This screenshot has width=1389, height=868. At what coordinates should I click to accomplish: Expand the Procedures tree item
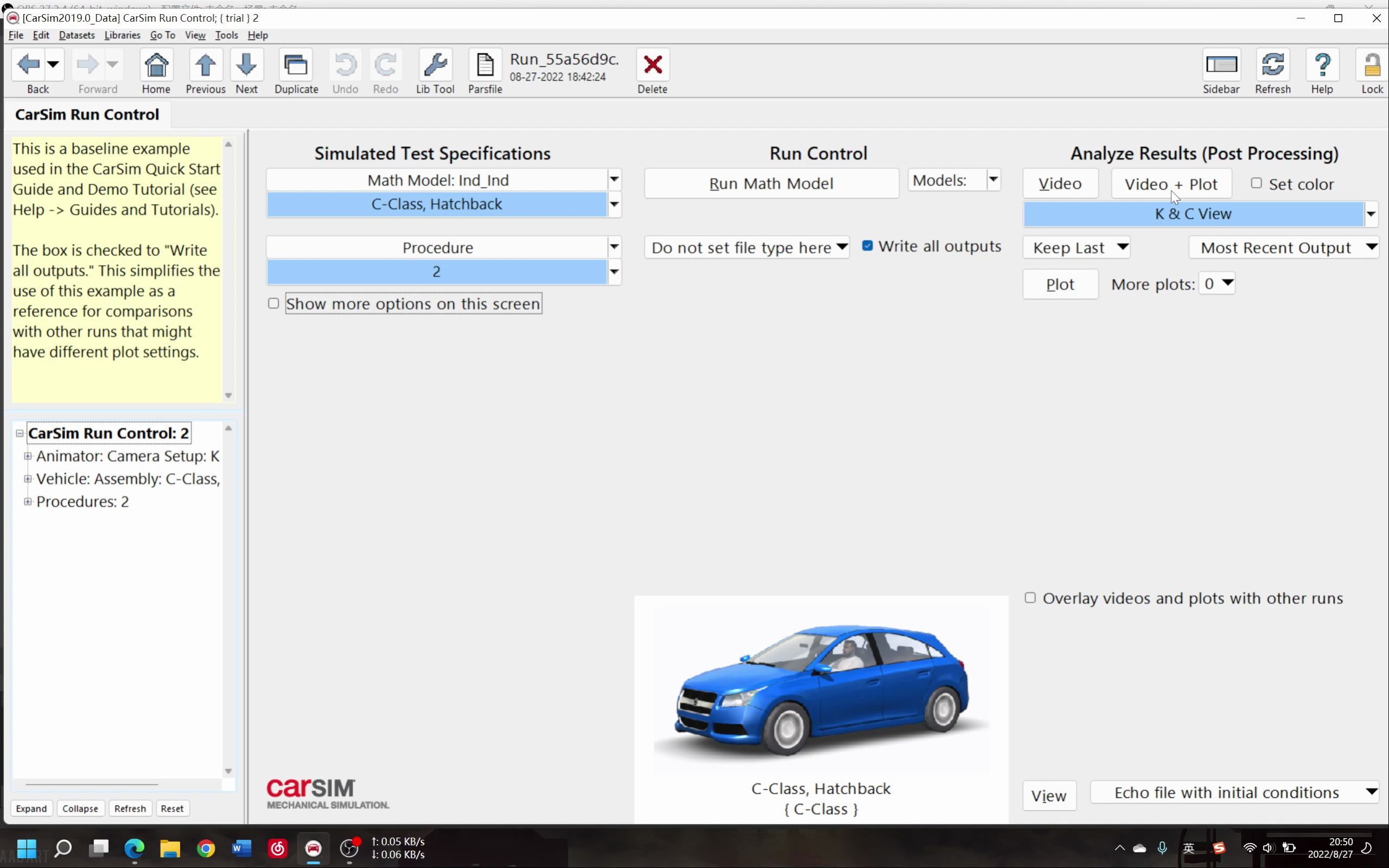(27, 501)
